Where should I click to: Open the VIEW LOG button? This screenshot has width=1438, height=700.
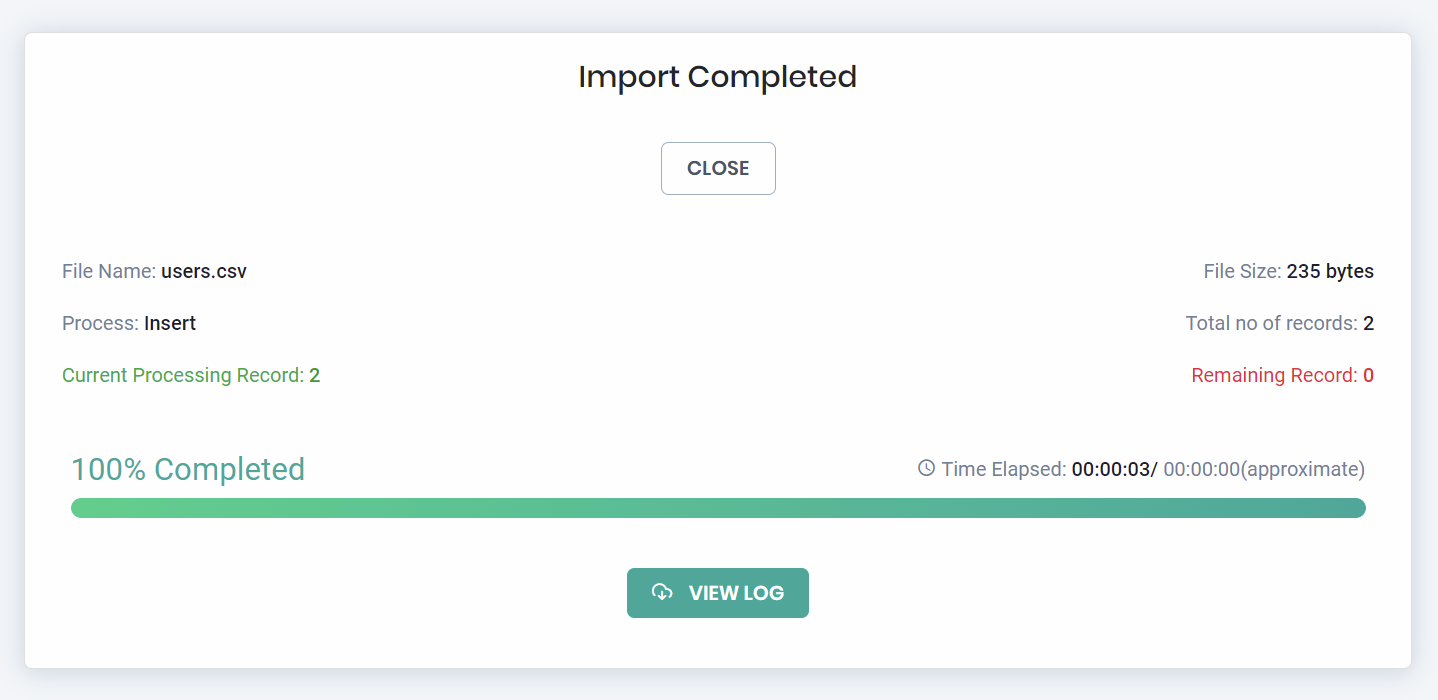point(718,593)
